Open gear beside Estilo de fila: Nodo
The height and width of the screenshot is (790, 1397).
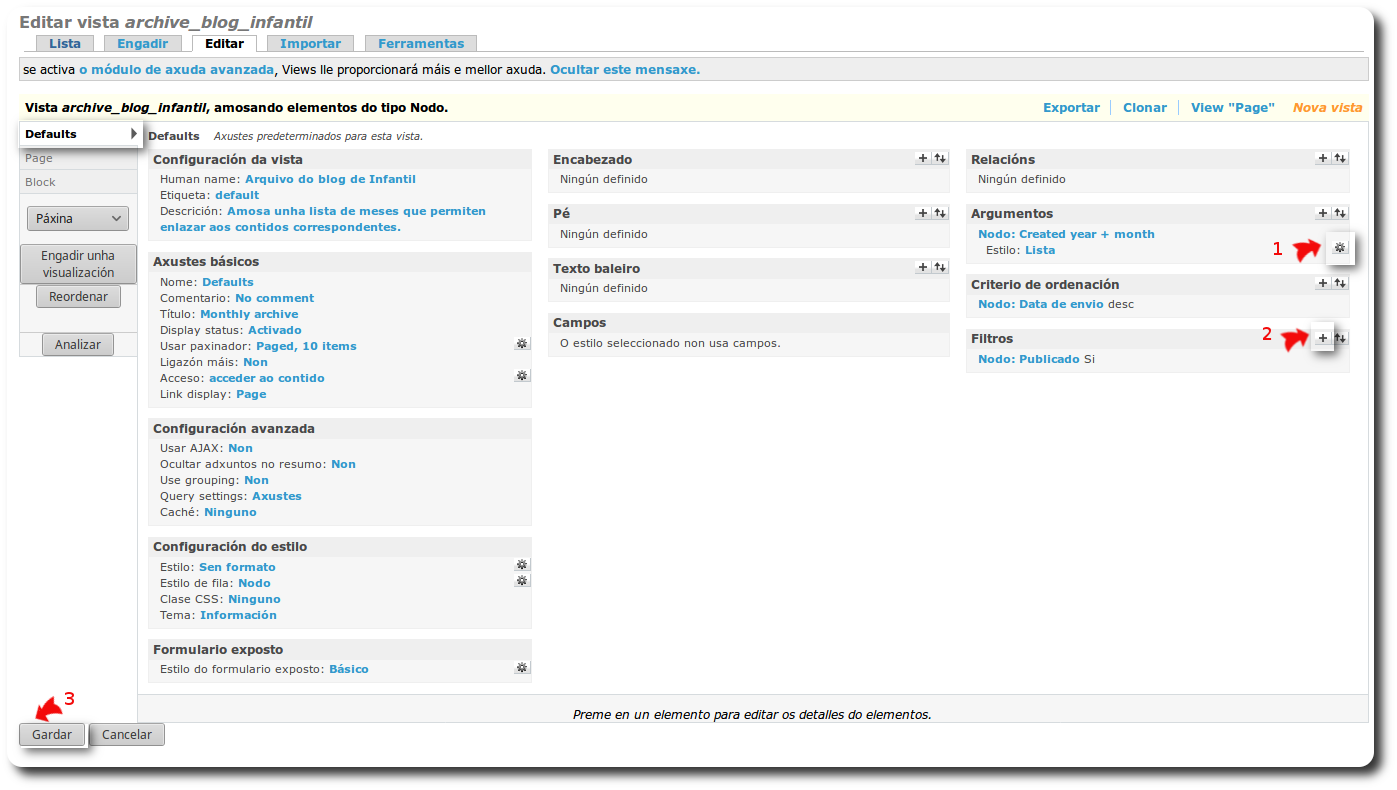coord(521,580)
